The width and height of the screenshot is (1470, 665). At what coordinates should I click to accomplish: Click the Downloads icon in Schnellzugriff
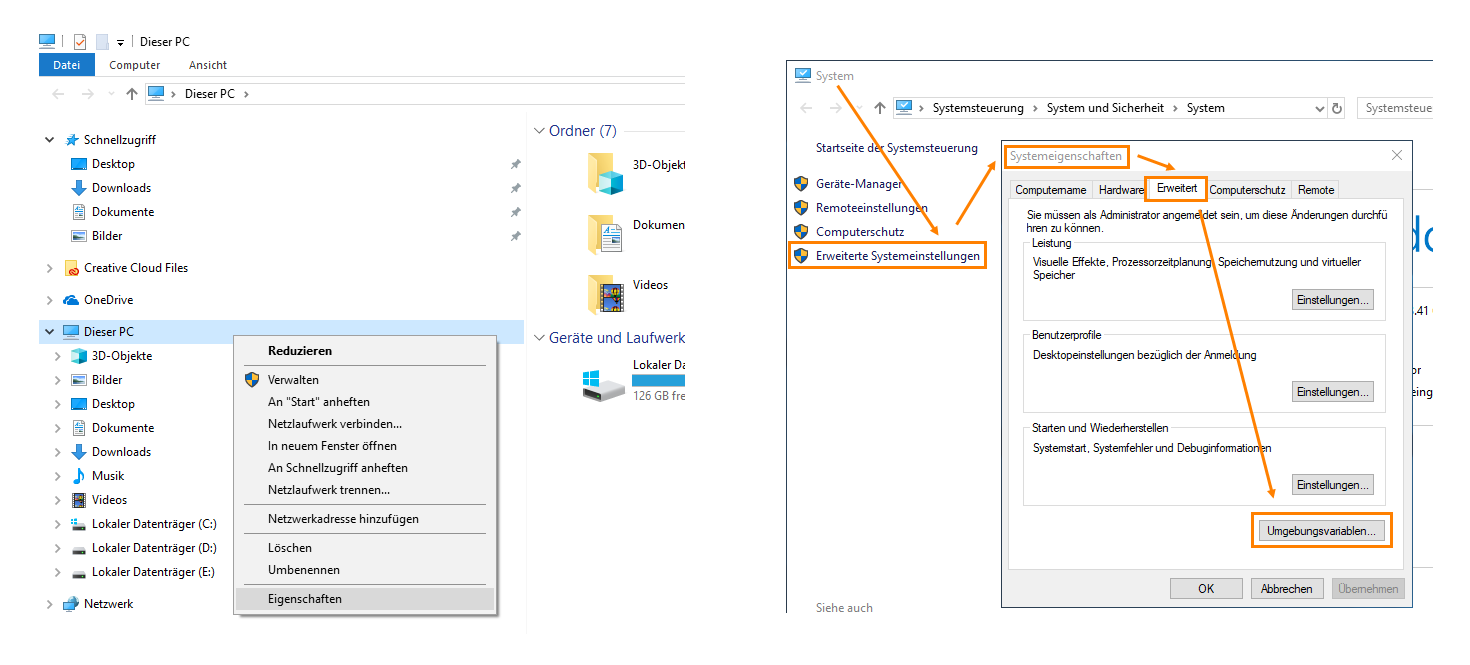pos(78,187)
